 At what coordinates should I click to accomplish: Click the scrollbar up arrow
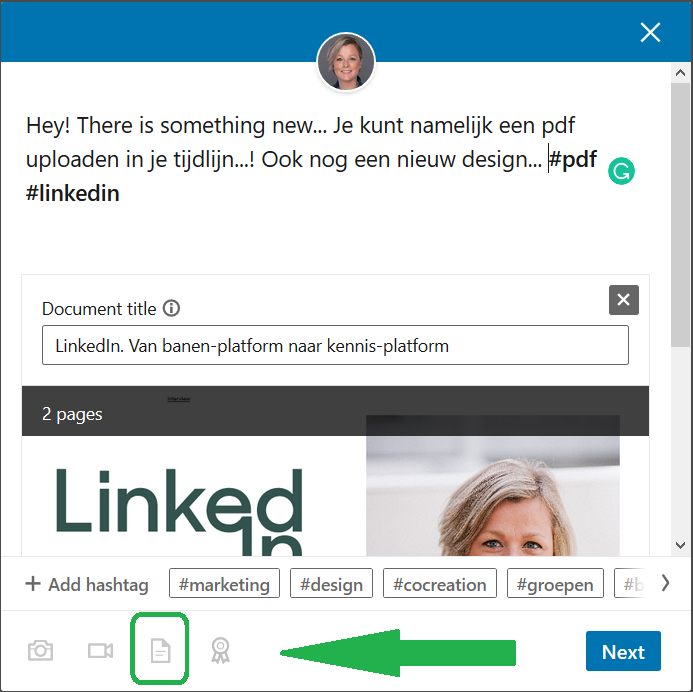(x=681, y=72)
